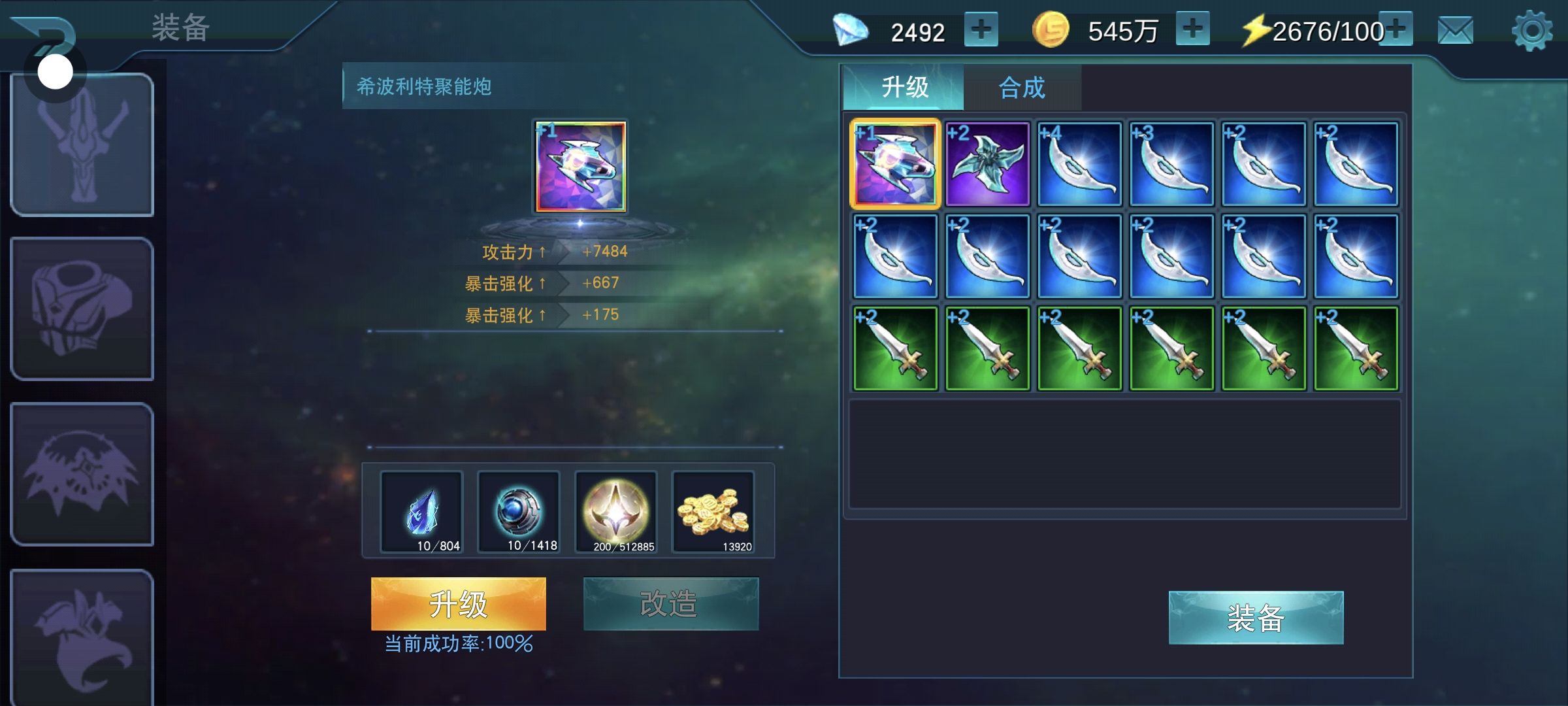
Task: Click the orange 升级 upgrade button
Action: coord(458,603)
